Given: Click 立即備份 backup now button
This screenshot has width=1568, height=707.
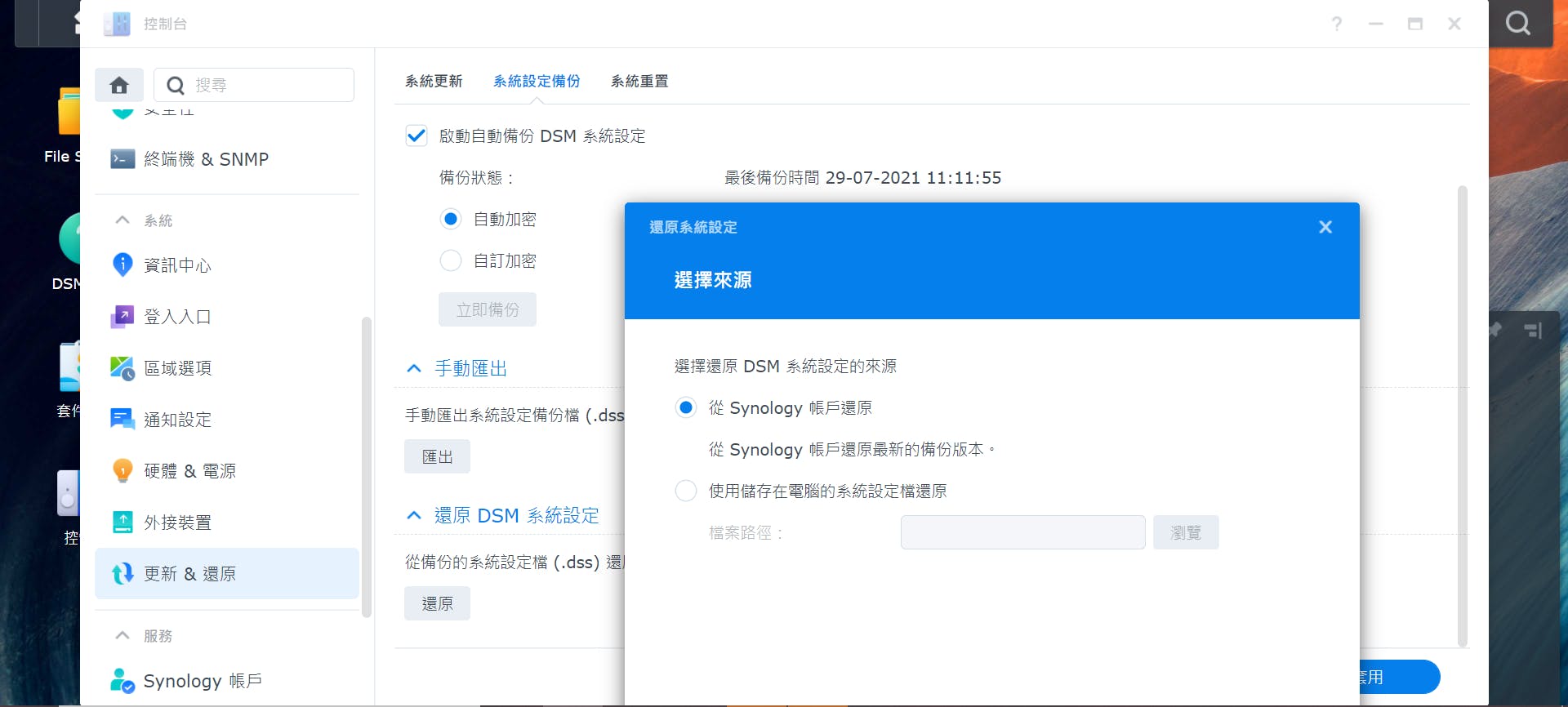Looking at the screenshot, I should click(x=488, y=309).
